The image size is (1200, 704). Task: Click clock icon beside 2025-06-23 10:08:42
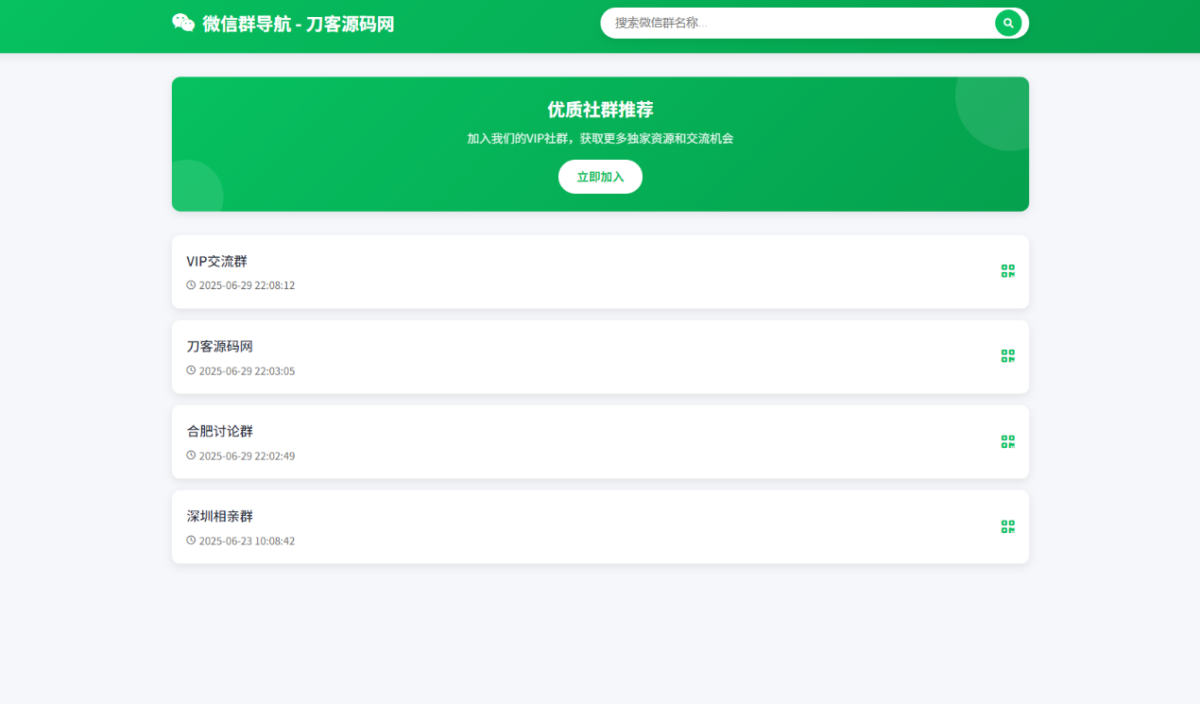pyautogui.click(x=191, y=540)
